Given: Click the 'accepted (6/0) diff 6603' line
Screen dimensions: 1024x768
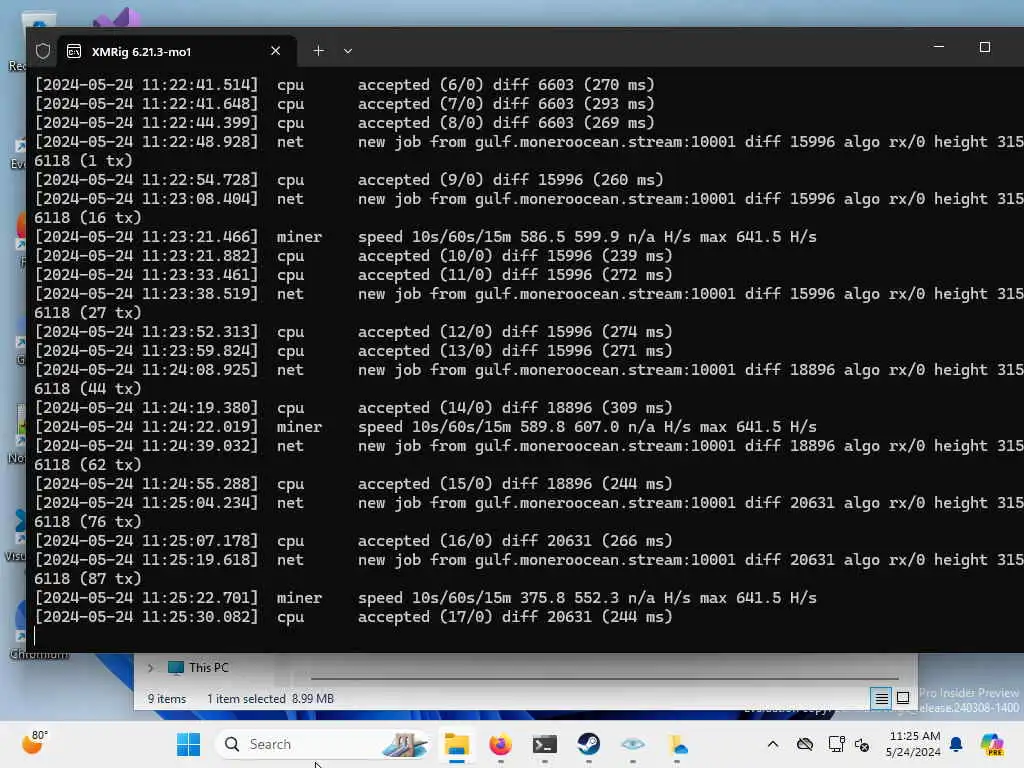Looking at the screenshot, I should coord(345,84).
